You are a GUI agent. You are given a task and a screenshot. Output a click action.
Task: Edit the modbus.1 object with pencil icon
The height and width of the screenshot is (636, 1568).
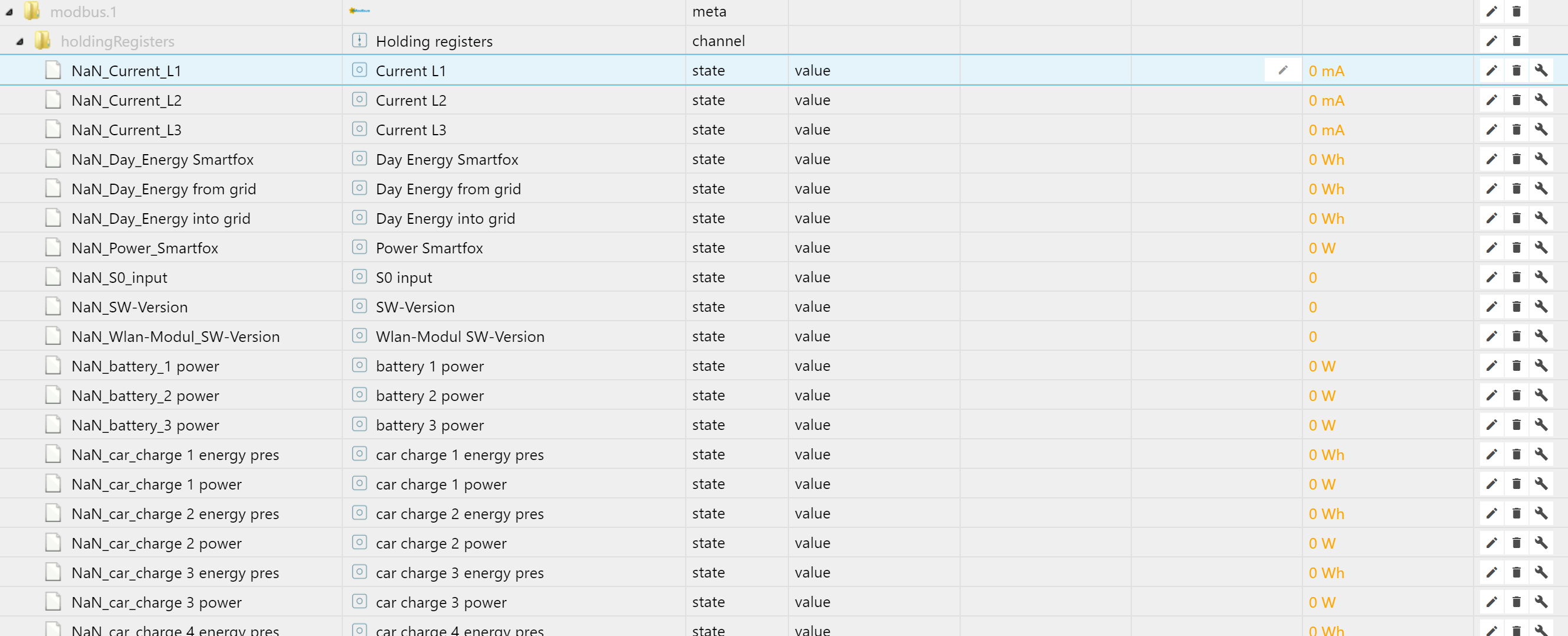[1491, 12]
